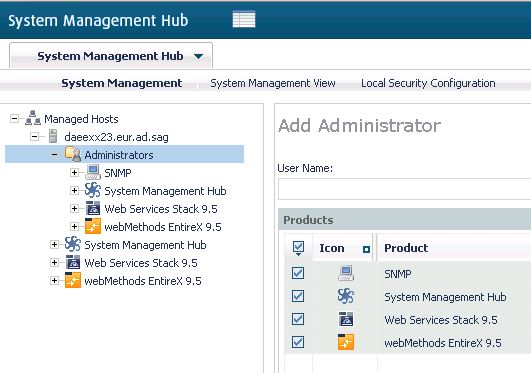
Task: Expand SNMP under Administrators
Action: click(74, 172)
